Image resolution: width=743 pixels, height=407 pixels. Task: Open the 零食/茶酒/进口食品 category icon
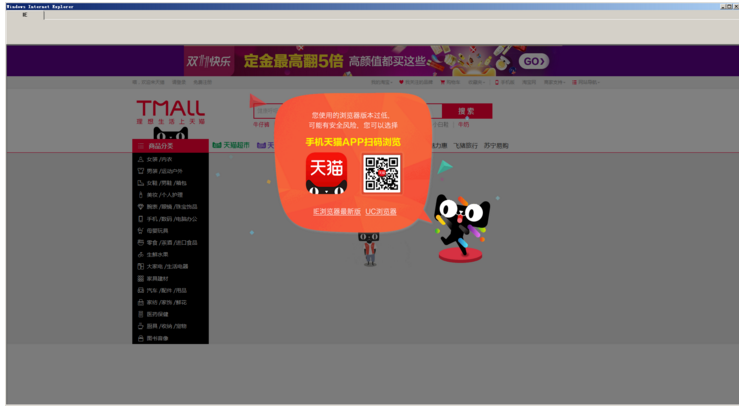140,243
